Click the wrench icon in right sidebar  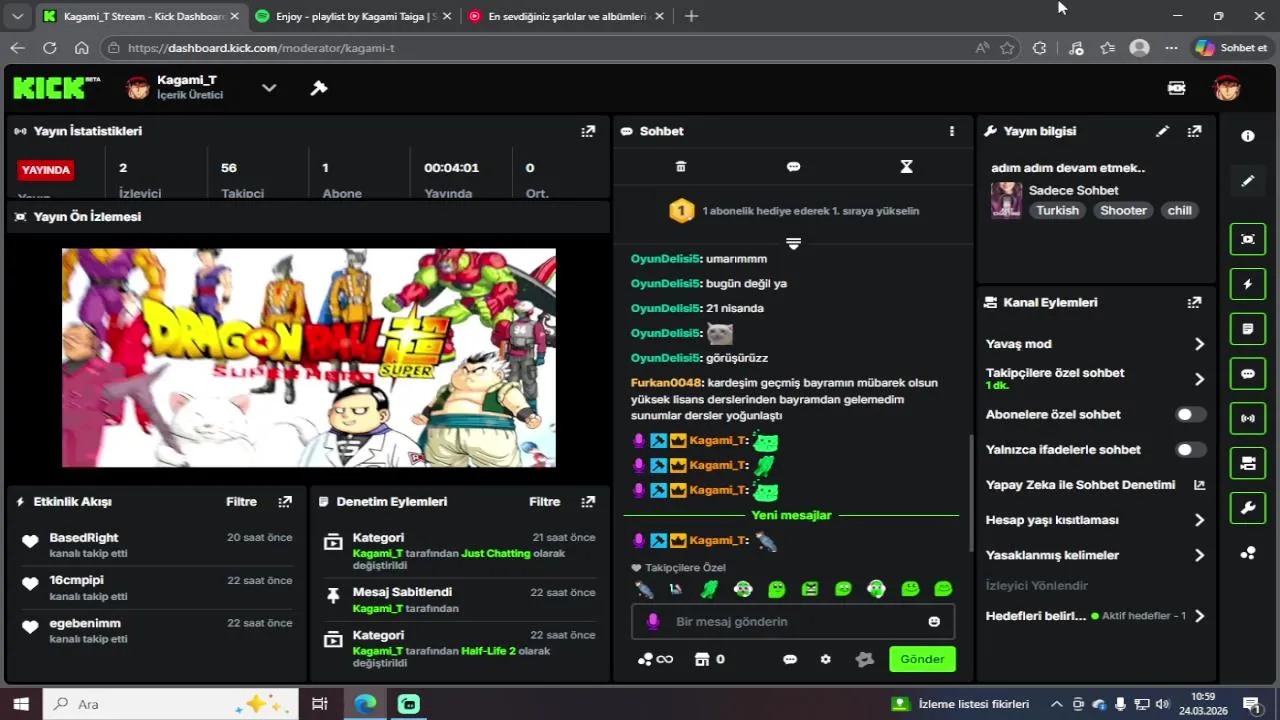point(1248,508)
